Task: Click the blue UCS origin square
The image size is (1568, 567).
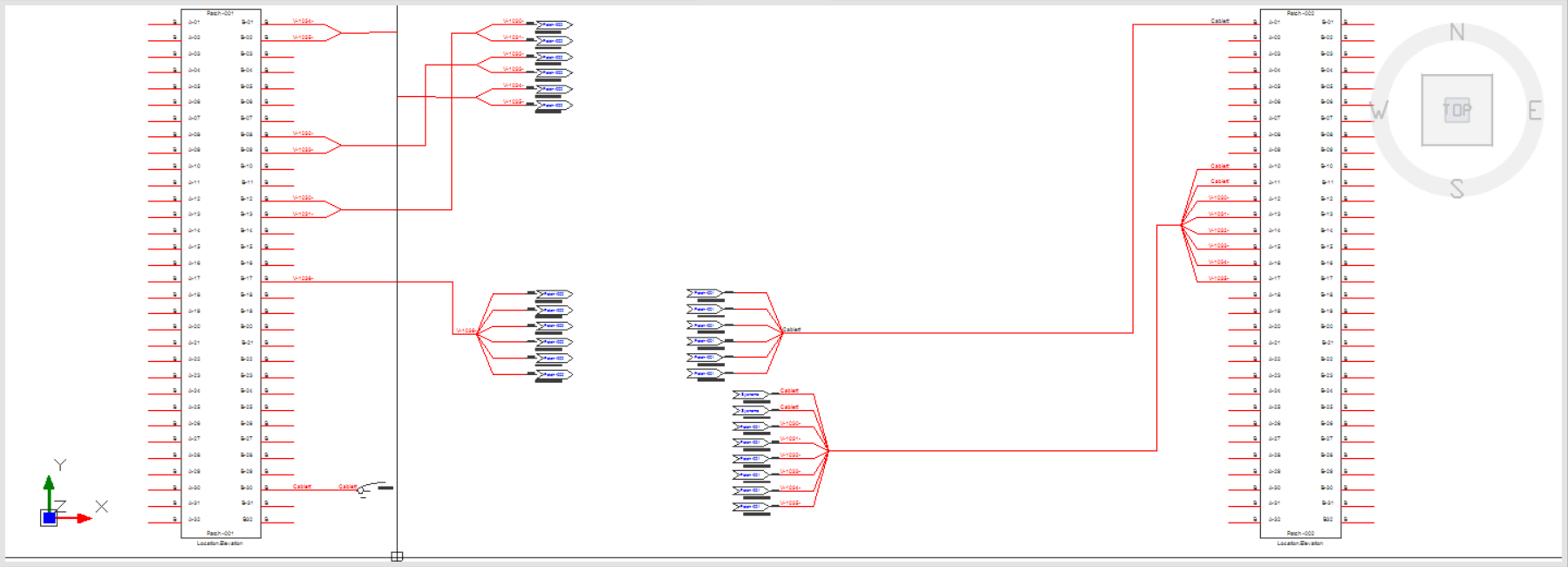Action: click(49, 518)
